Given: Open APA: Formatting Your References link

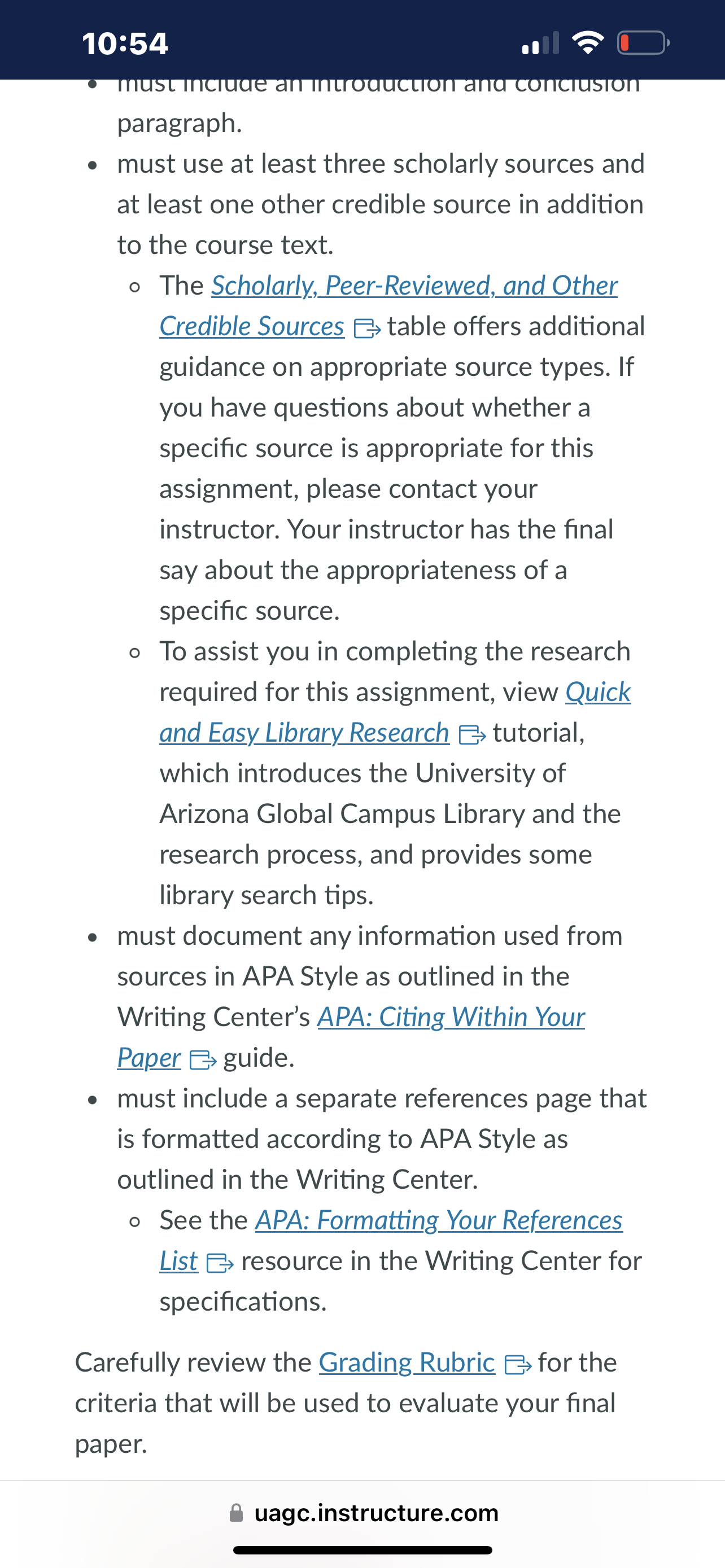Looking at the screenshot, I should (439, 1221).
